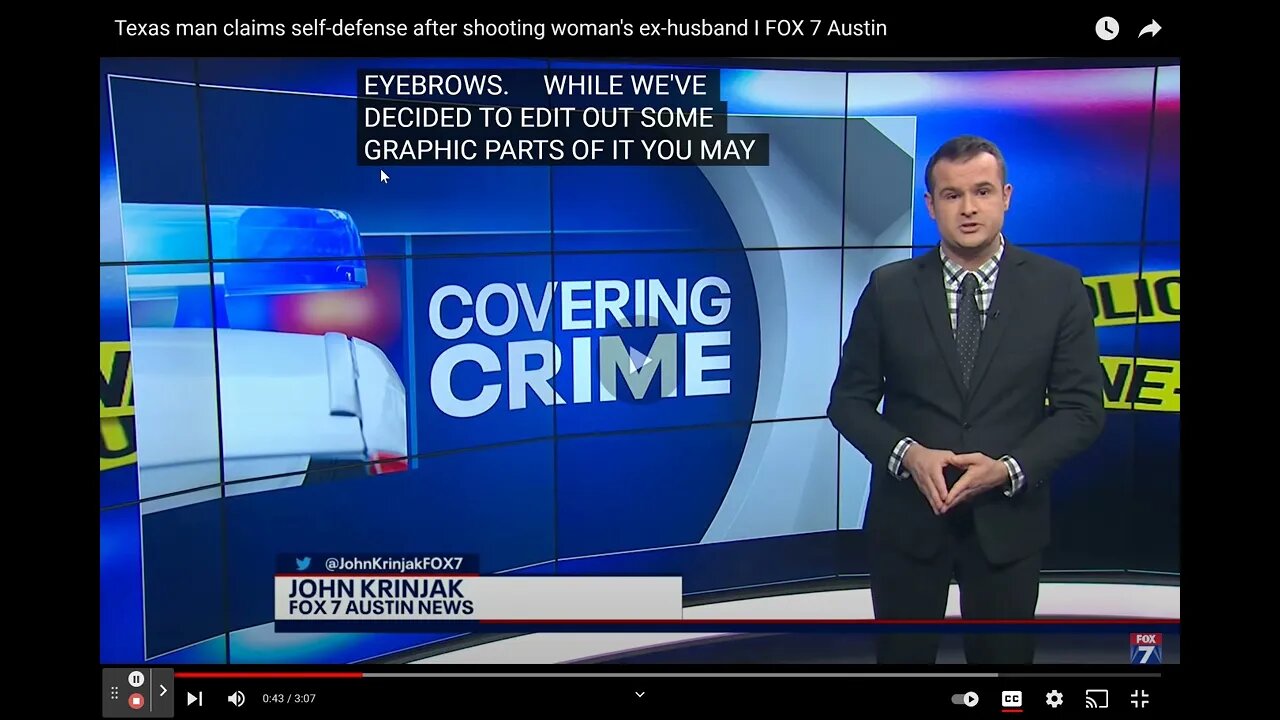1280x720 pixels.
Task: Open the video settings gear
Action: [1054, 699]
